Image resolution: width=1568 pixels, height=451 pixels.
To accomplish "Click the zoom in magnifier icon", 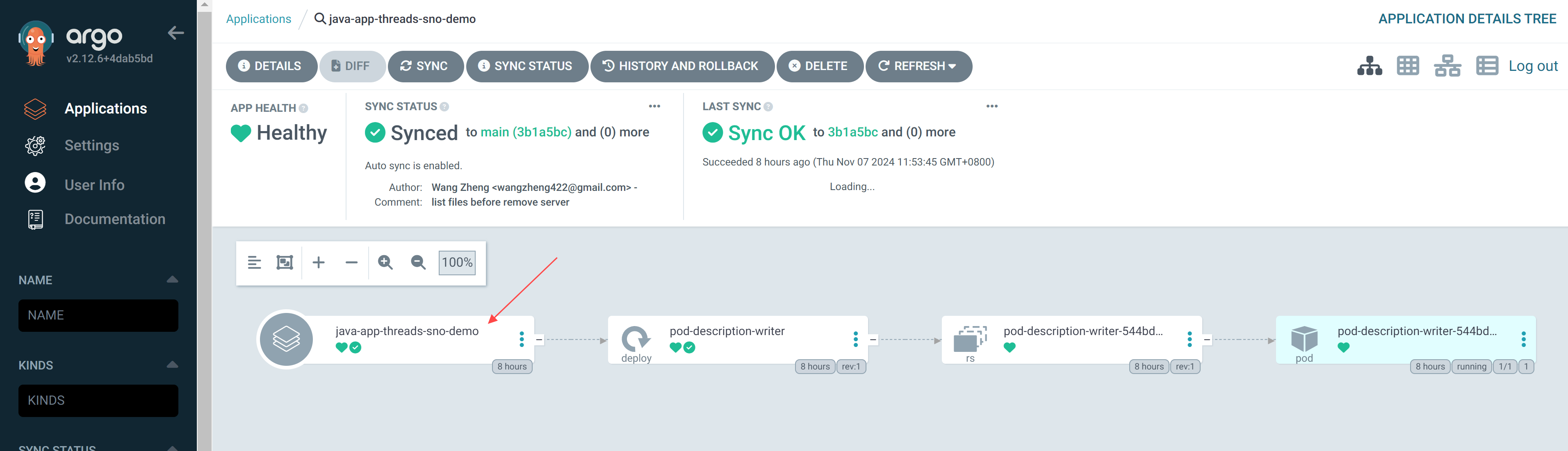I will click(385, 263).
